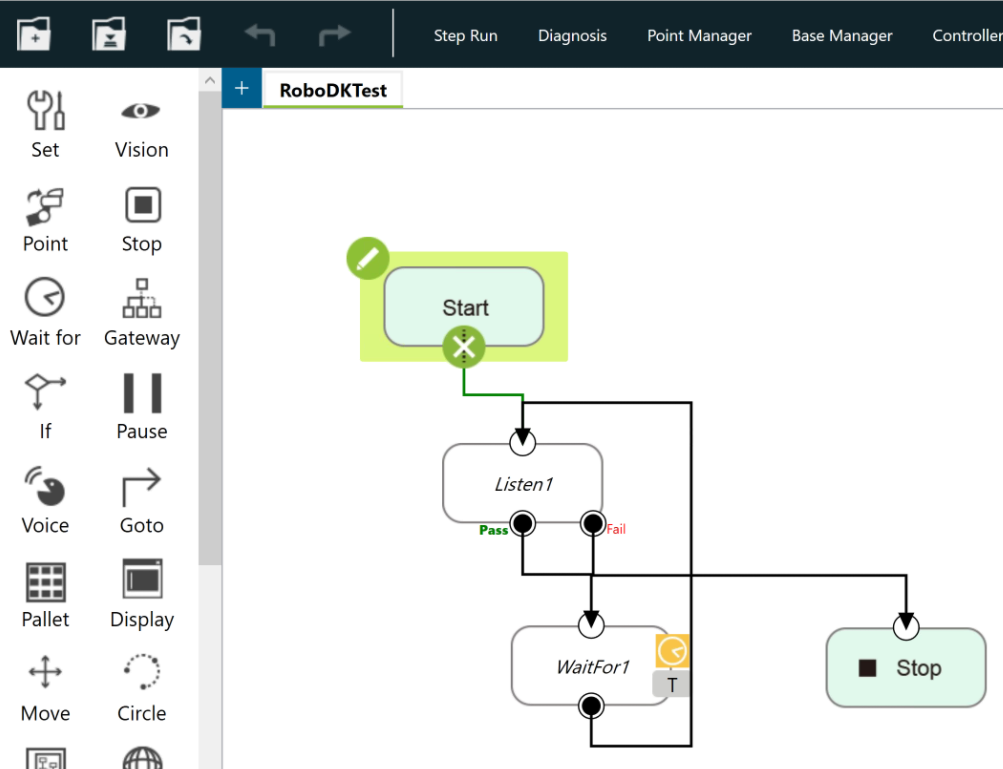Click the edit pencil on Start node

click(367, 259)
